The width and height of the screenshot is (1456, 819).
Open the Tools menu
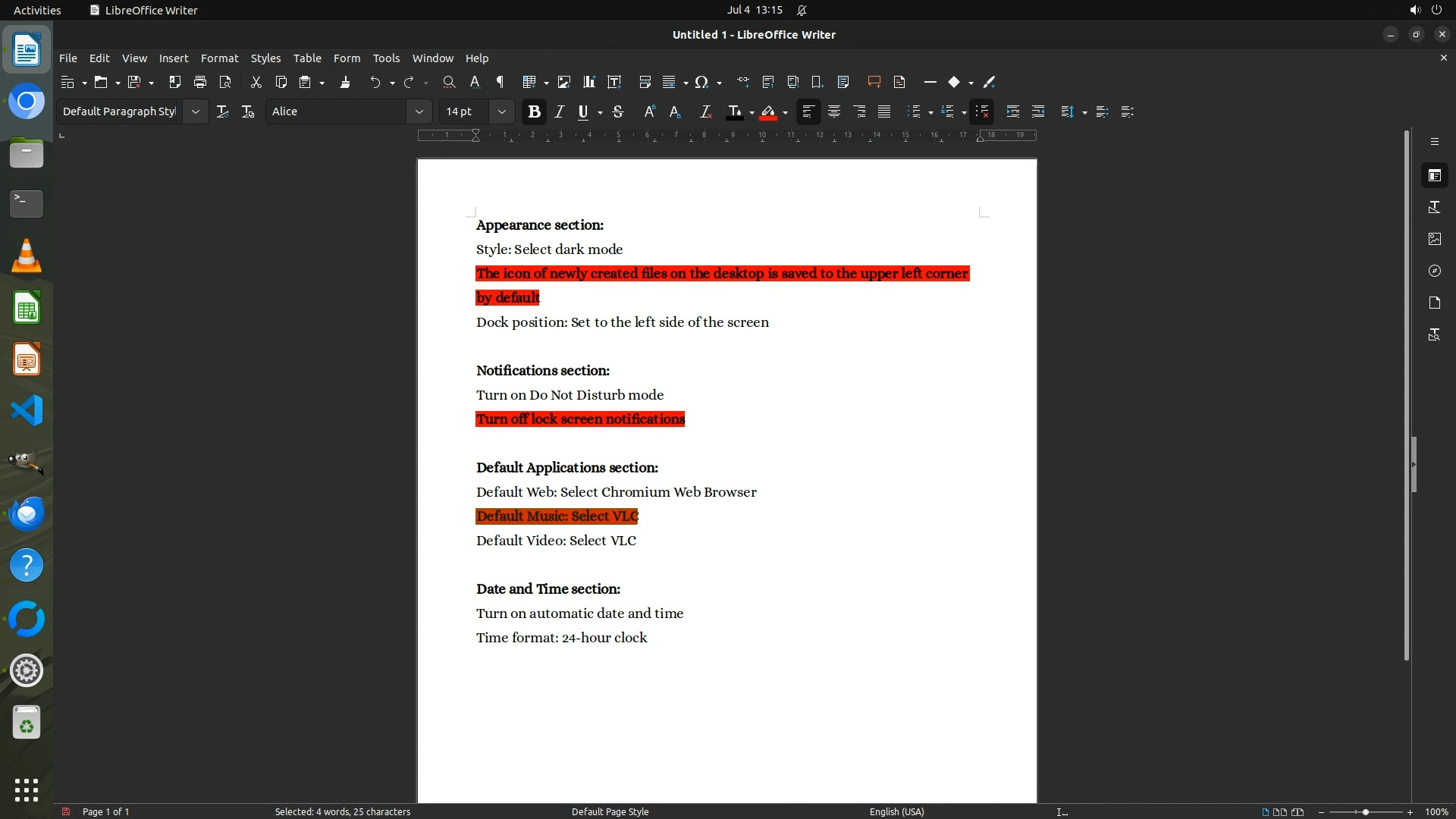386,58
